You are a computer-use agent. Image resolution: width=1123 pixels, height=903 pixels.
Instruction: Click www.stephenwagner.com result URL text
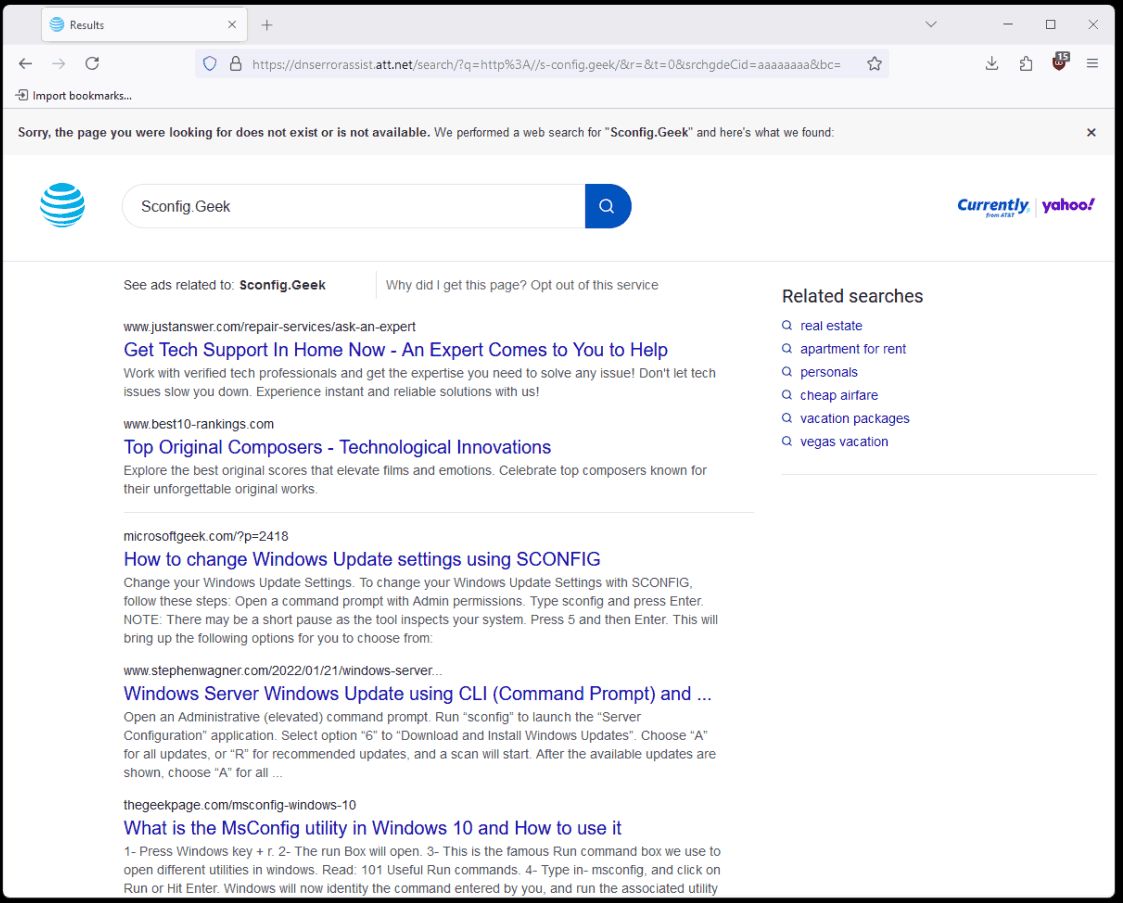282,670
